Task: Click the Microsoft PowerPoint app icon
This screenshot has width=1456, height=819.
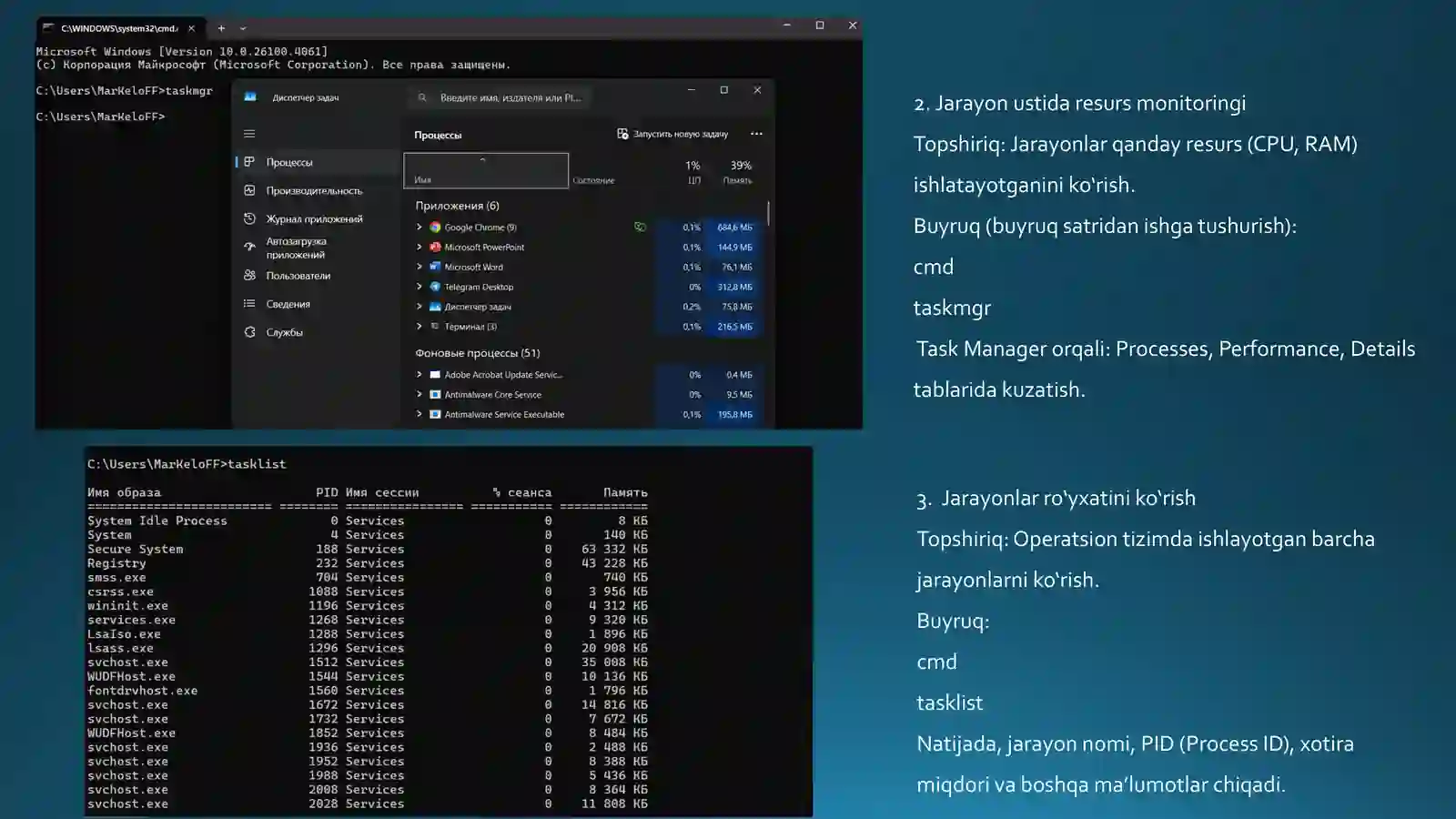Action: tap(435, 247)
